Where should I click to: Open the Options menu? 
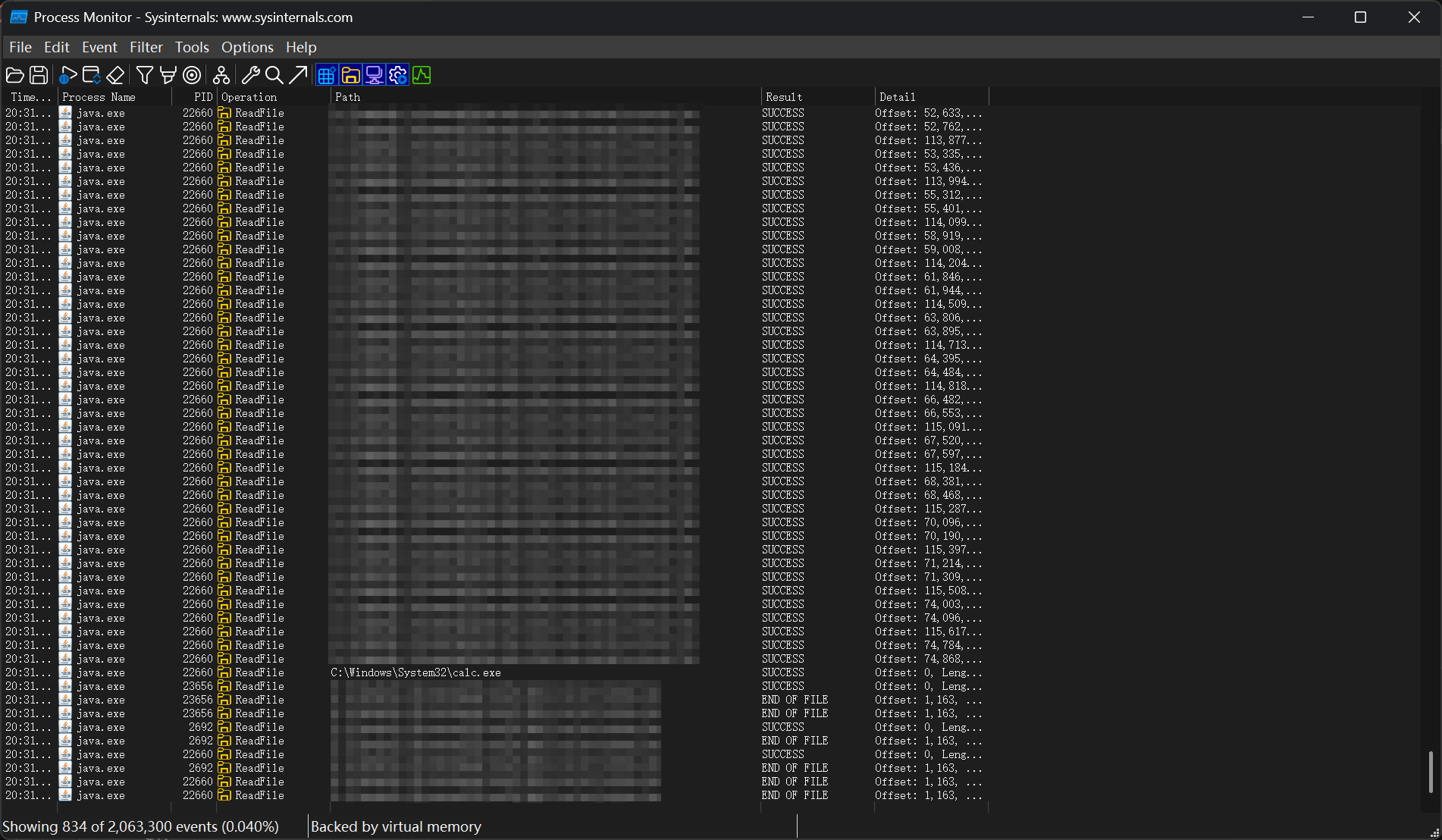(247, 47)
